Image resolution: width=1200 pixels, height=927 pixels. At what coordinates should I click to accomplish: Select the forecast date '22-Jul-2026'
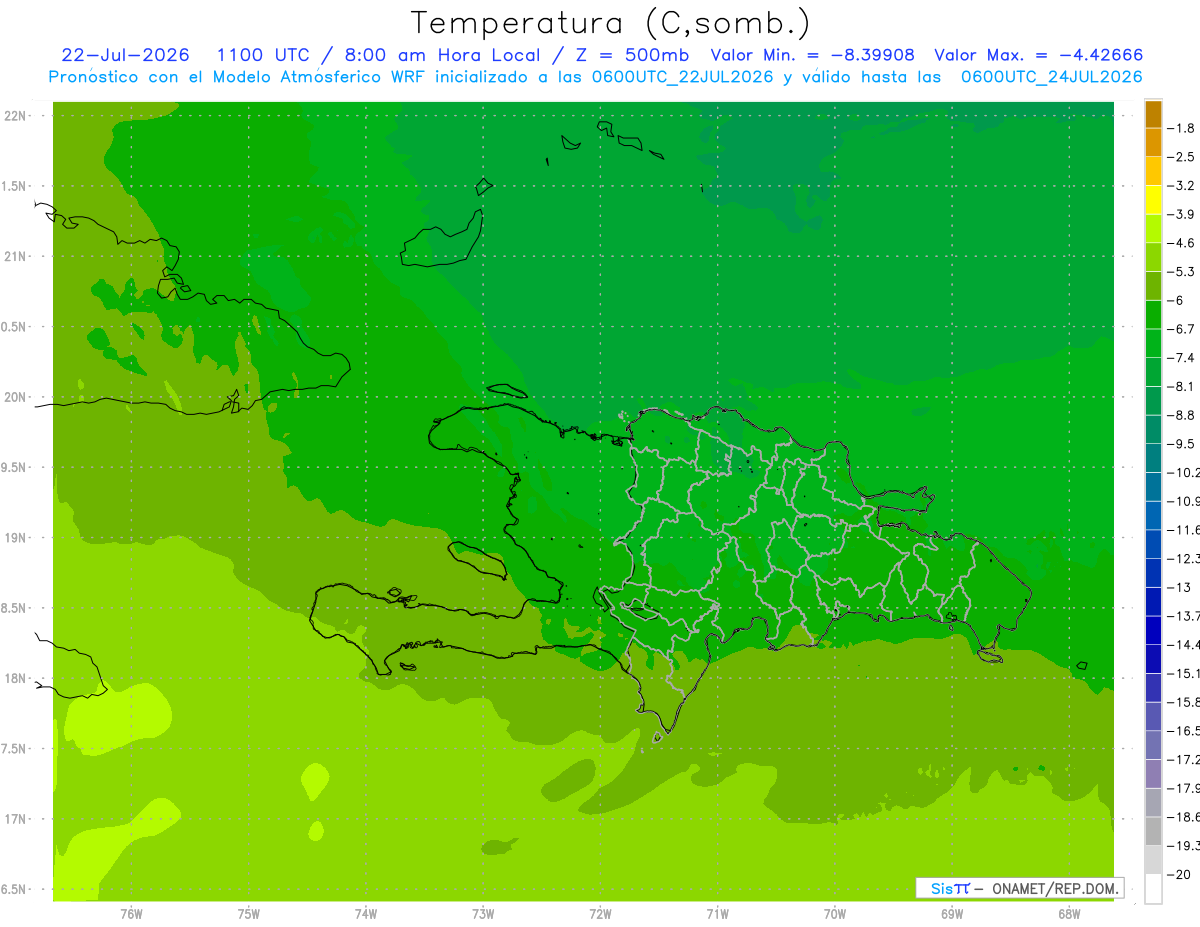(125, 55)
